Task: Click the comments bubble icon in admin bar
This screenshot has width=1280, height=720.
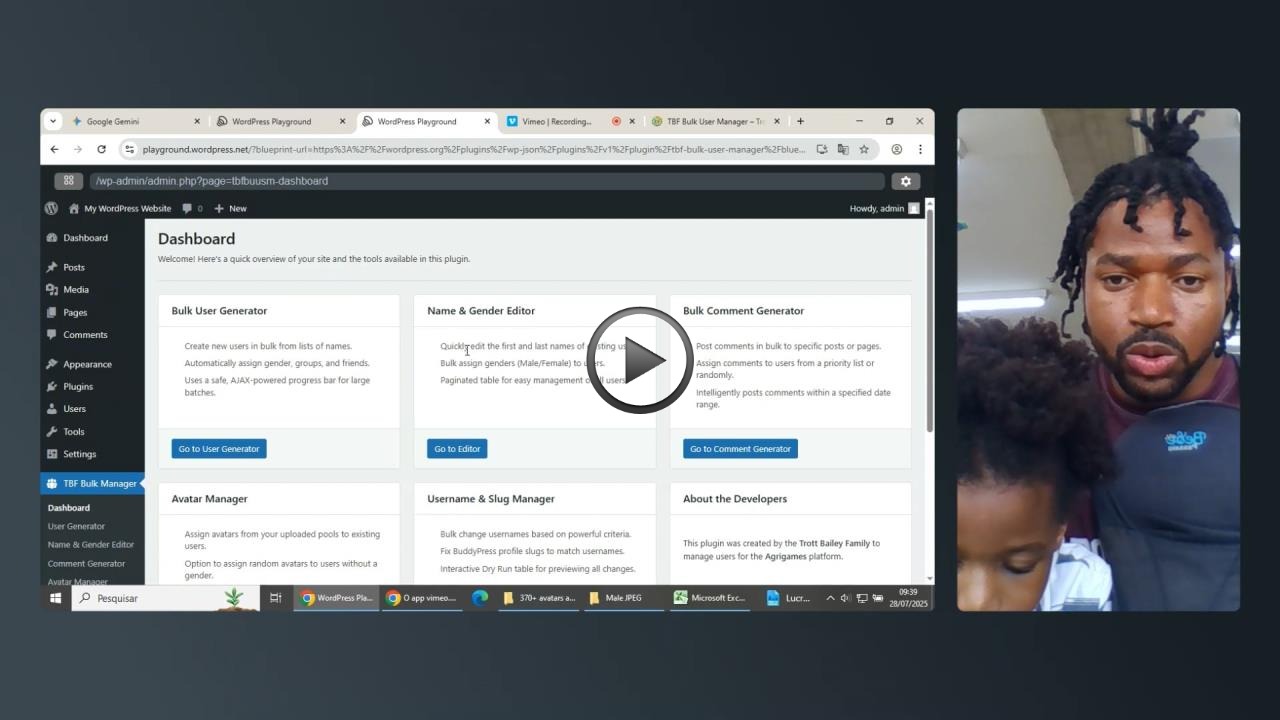Action: [x=187, y=208]
